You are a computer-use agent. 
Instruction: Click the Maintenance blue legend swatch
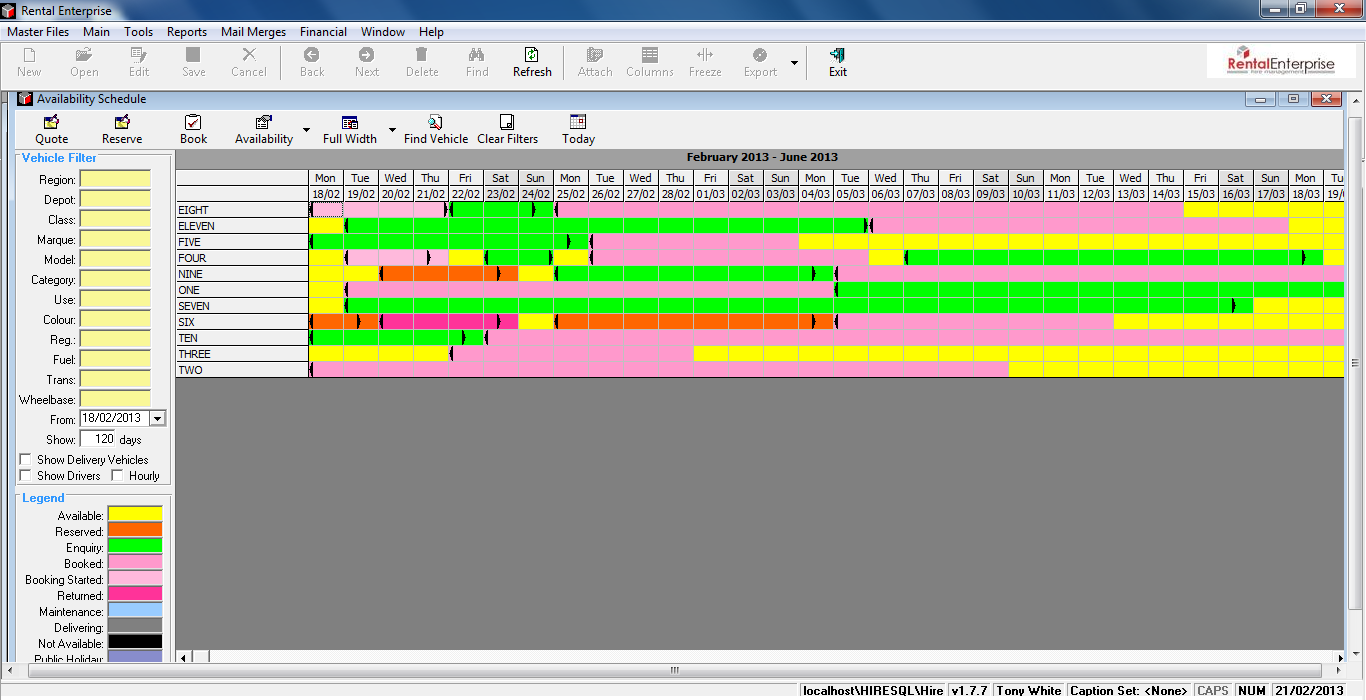[x=135, y=611]
